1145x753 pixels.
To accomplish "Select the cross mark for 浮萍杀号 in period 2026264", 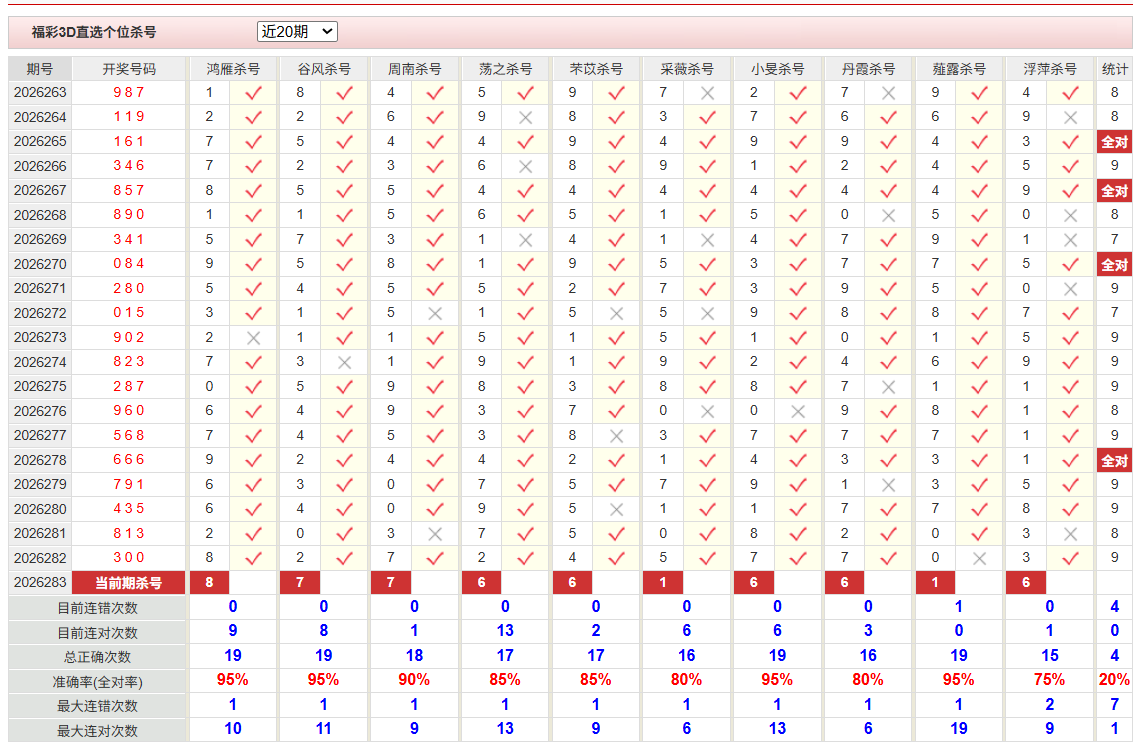I will coord(1070,118).
